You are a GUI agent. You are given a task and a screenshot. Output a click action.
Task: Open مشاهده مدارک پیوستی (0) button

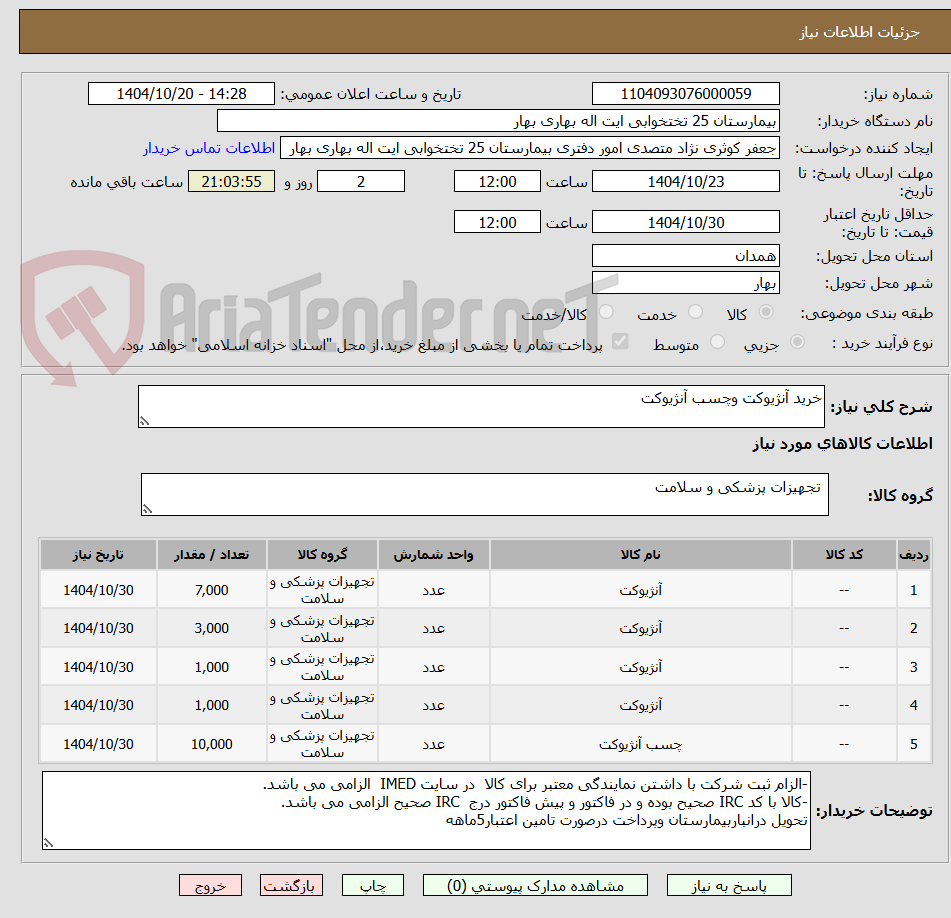(535, 885)
